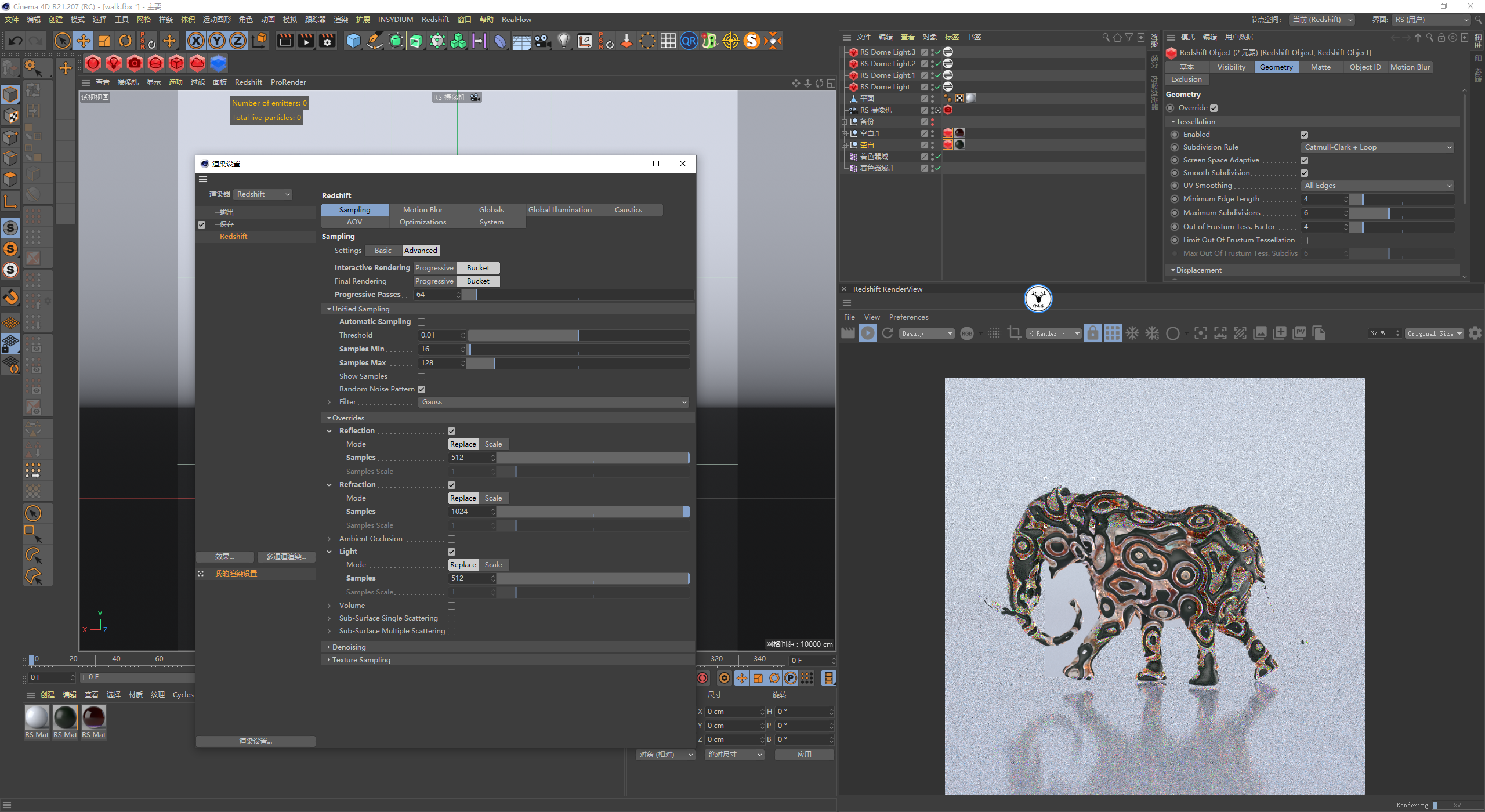Open the Subdivision Rule dropdown
The image size is (1485, 812).
pyautogui.click(x=1377, y=147)
